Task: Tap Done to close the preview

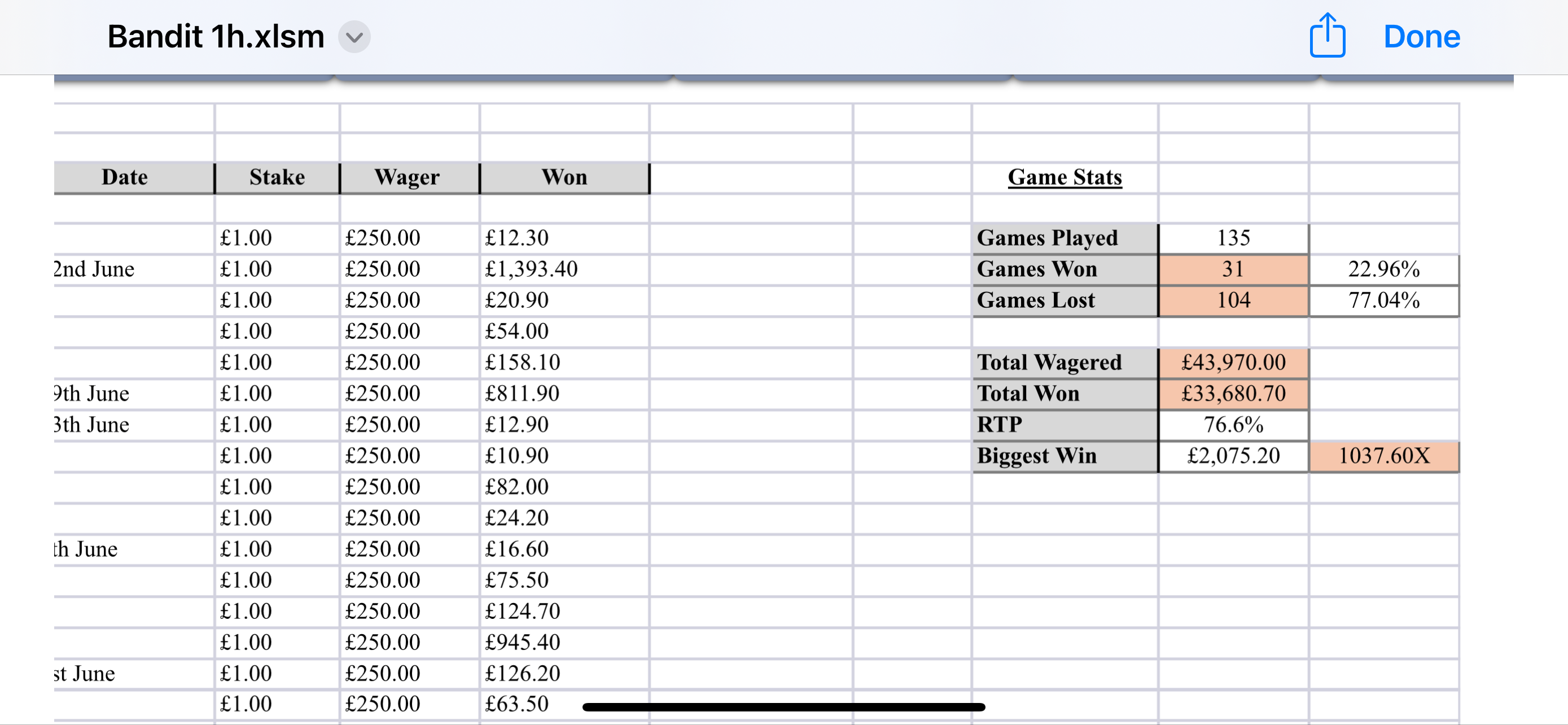Action: pos(1421,37)
